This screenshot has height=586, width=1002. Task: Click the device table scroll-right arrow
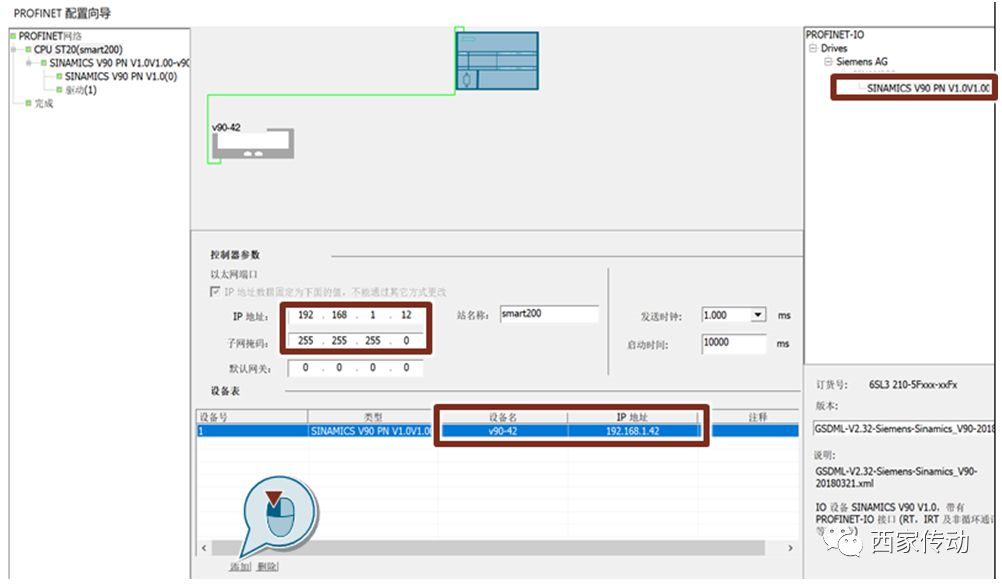click(x=790, y=548)
